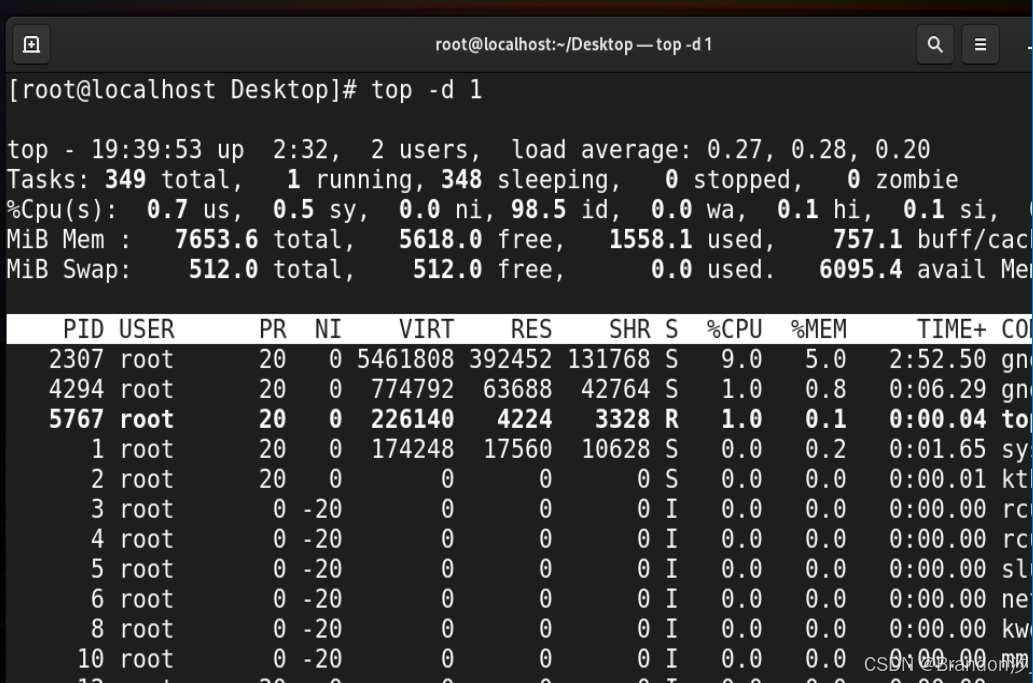Open a new terminal tab
The width and height of the screenshot is (1033, 683).
coord(31,44)
